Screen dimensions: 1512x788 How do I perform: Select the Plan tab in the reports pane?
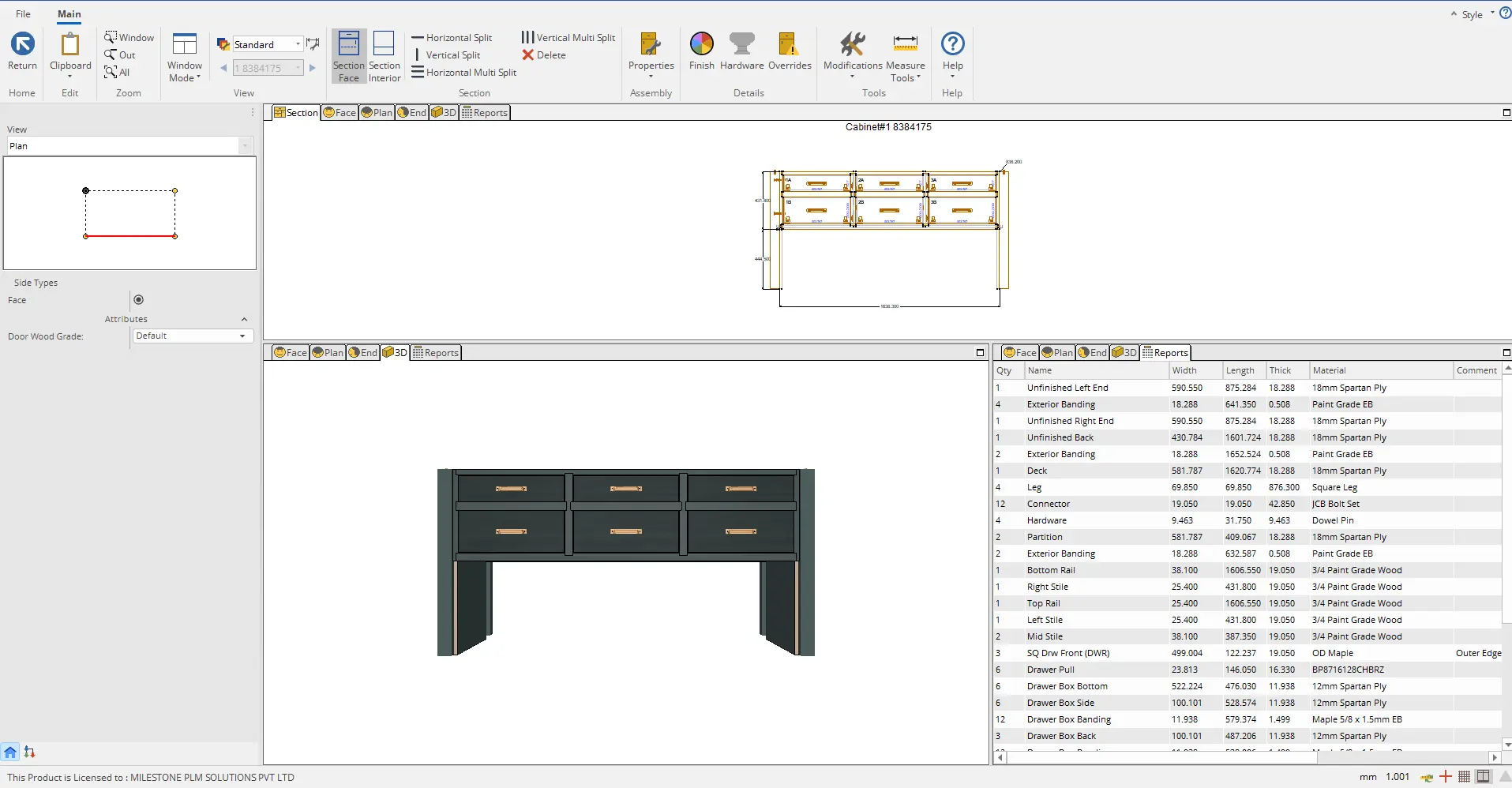click(x=1057, y=352)
